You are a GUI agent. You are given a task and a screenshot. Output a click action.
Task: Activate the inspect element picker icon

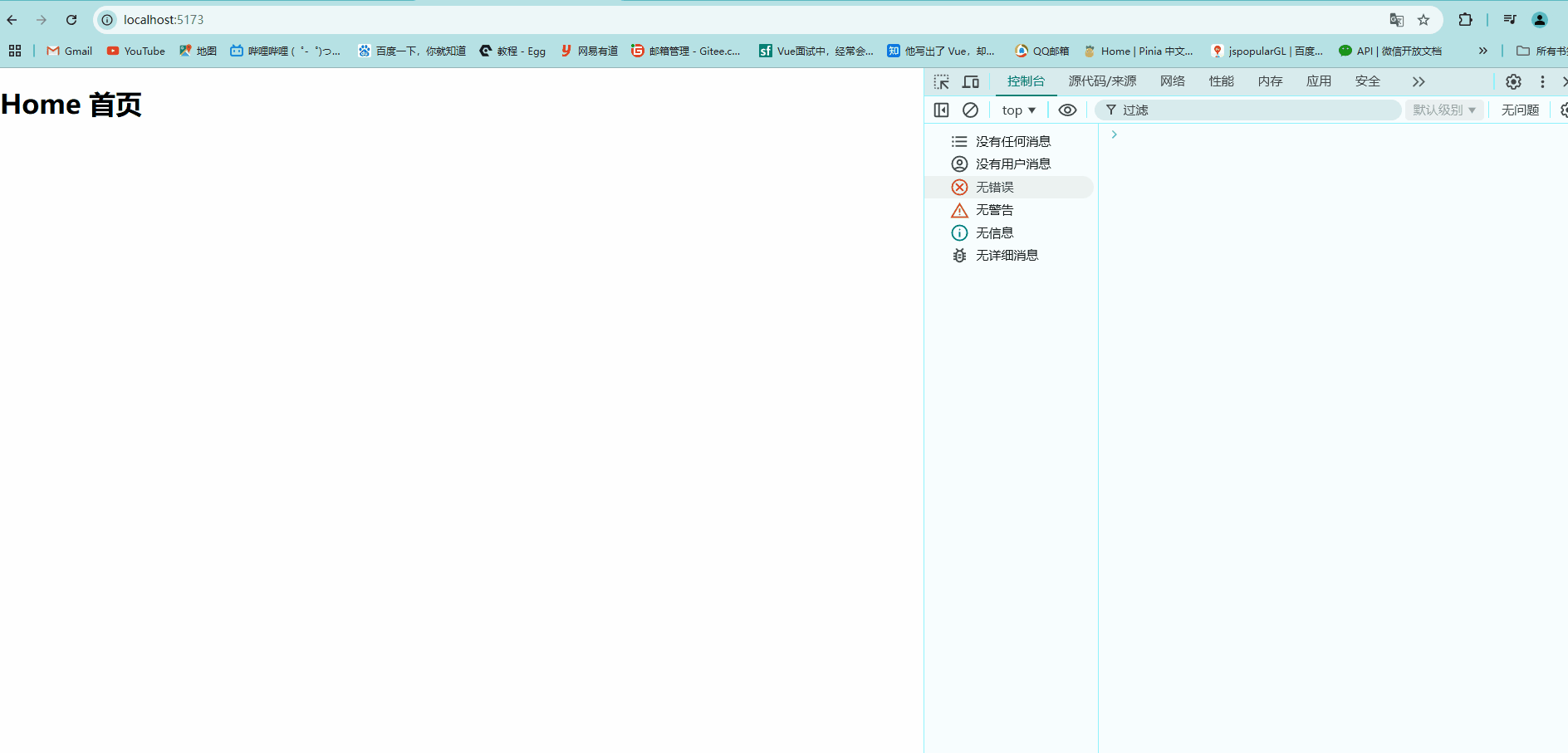941,81
